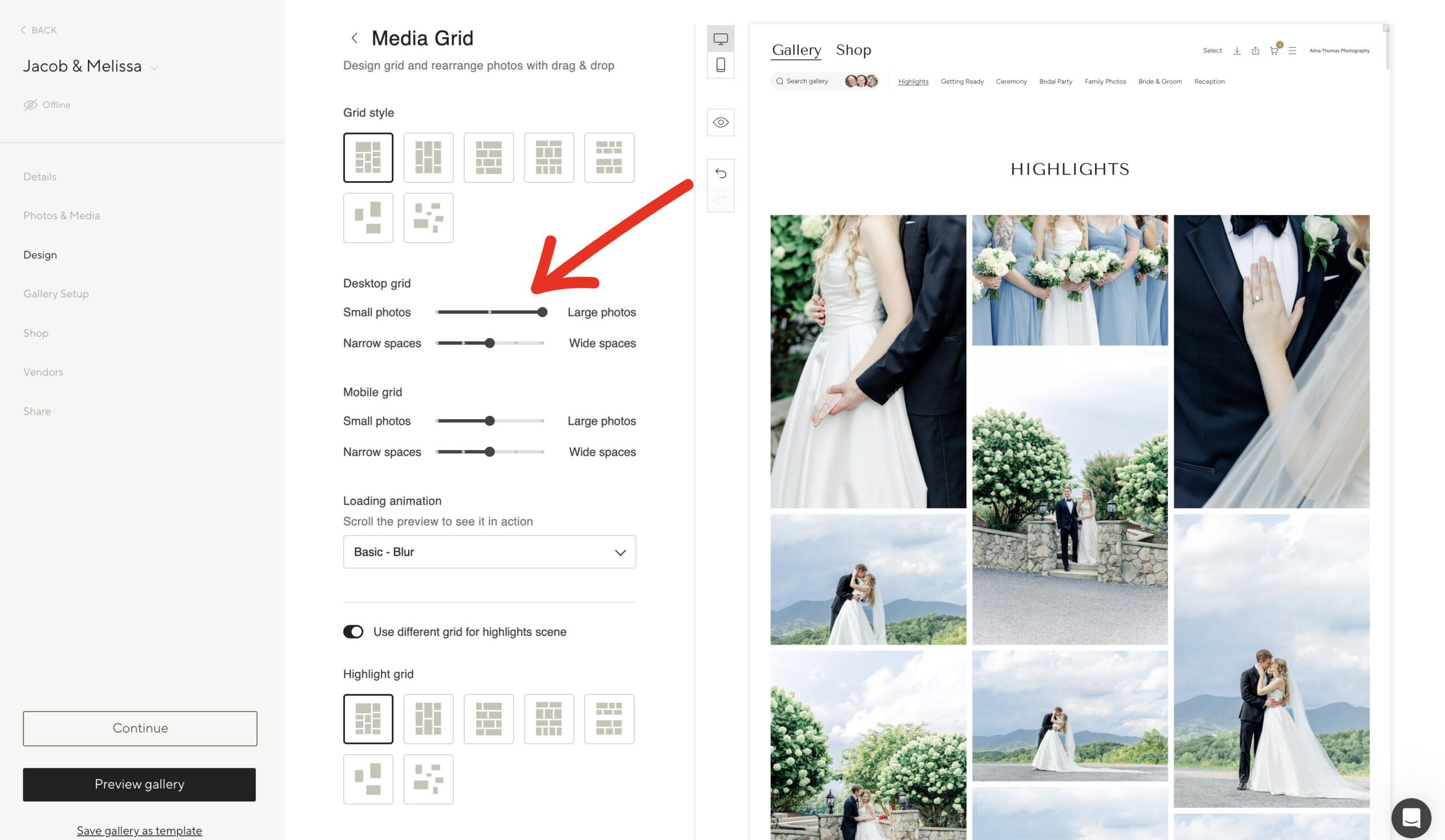Select the Family Photos scene tab
The height and width of the screenshot is (840, 1445).
point(1105,81)
